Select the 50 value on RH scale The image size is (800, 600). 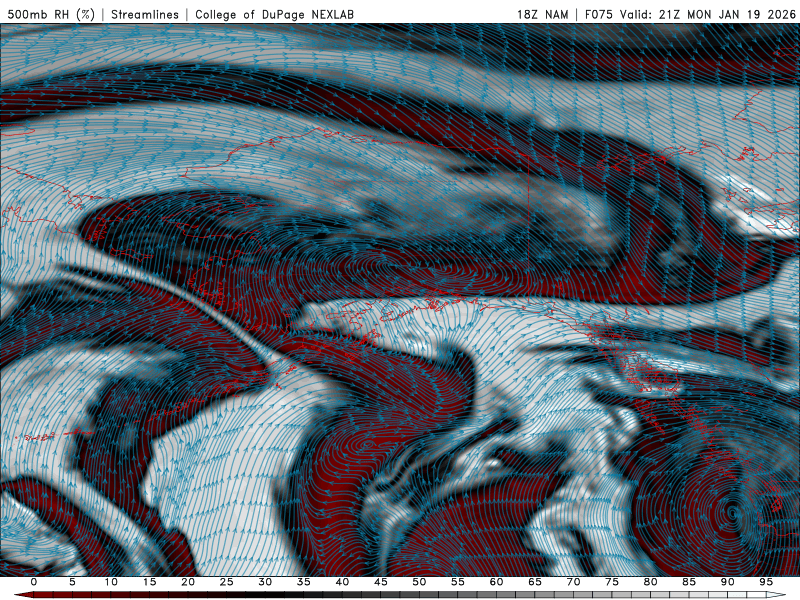point(419,582)
